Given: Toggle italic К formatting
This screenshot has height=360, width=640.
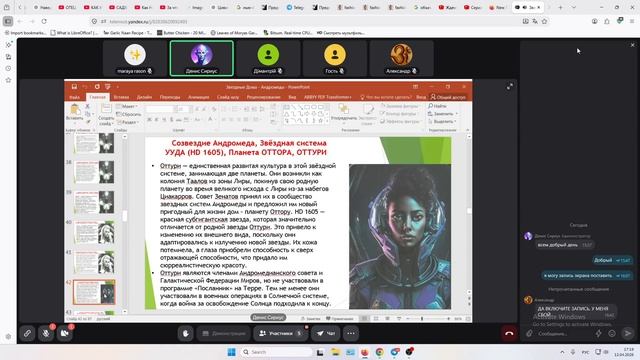Looking at the screenshot, I should (156, 120).
